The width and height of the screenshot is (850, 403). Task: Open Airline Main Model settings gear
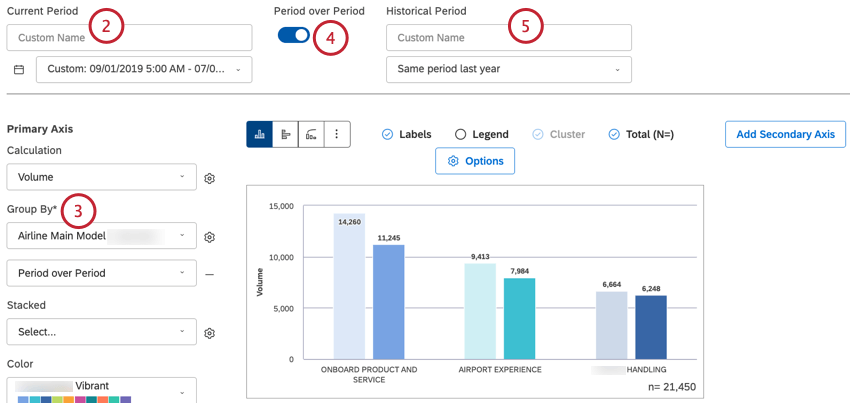click(210, 237)
